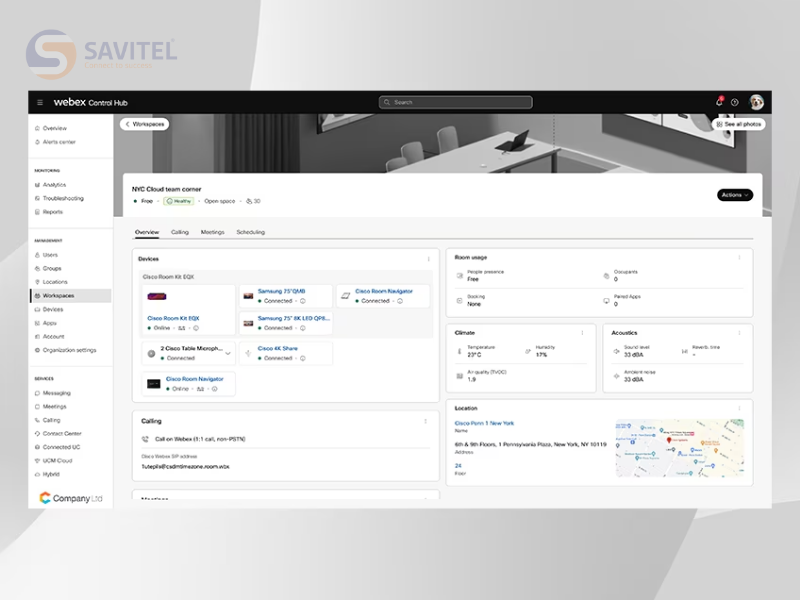Select Users in the sidebar
The image size is (800, 600).
[x=50, y=255]
